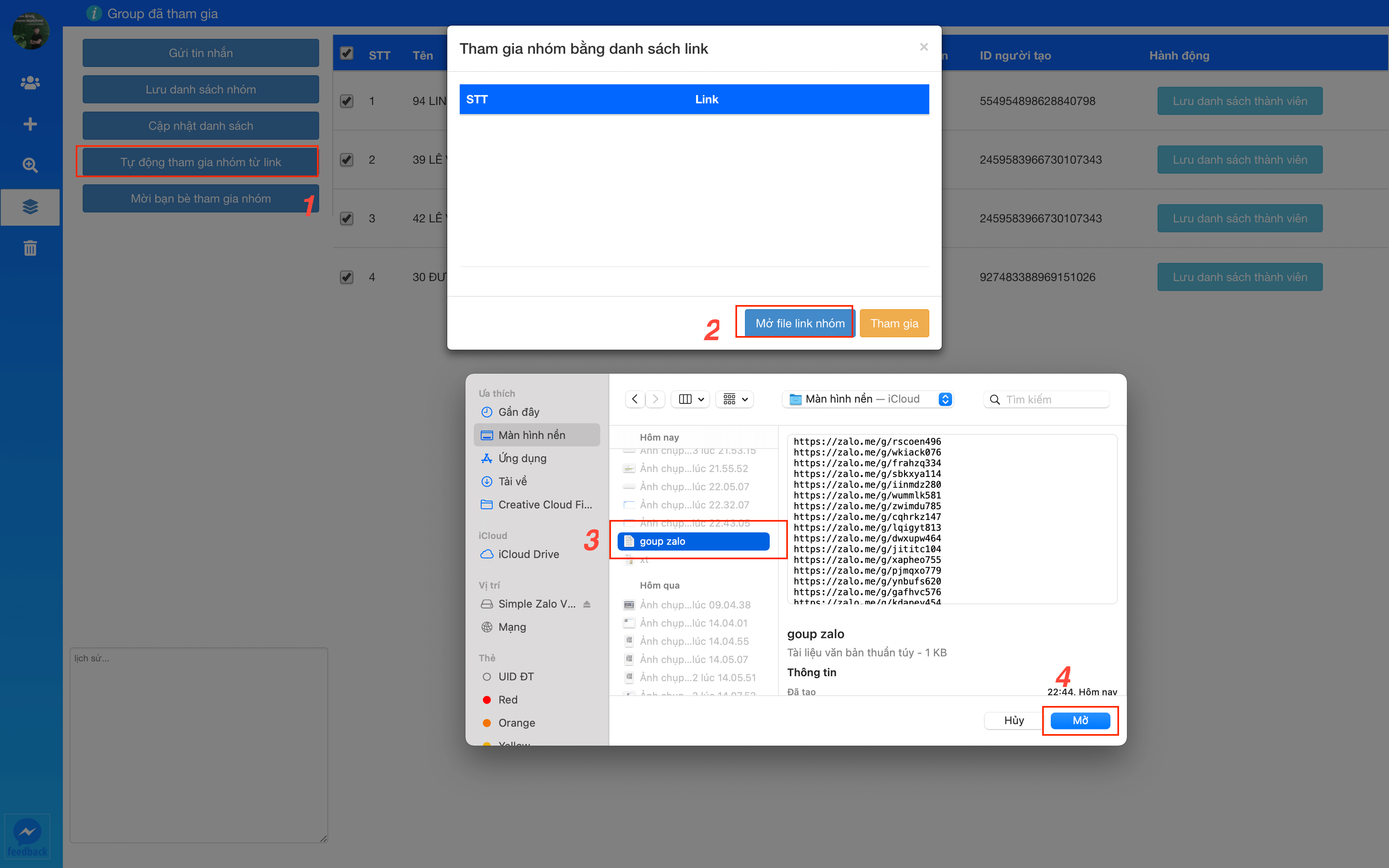The height and width of the screenshot is (868, 1389).
Task: Save member list for group row 2
Action: pyautogui.click(x=1240, y=160)
